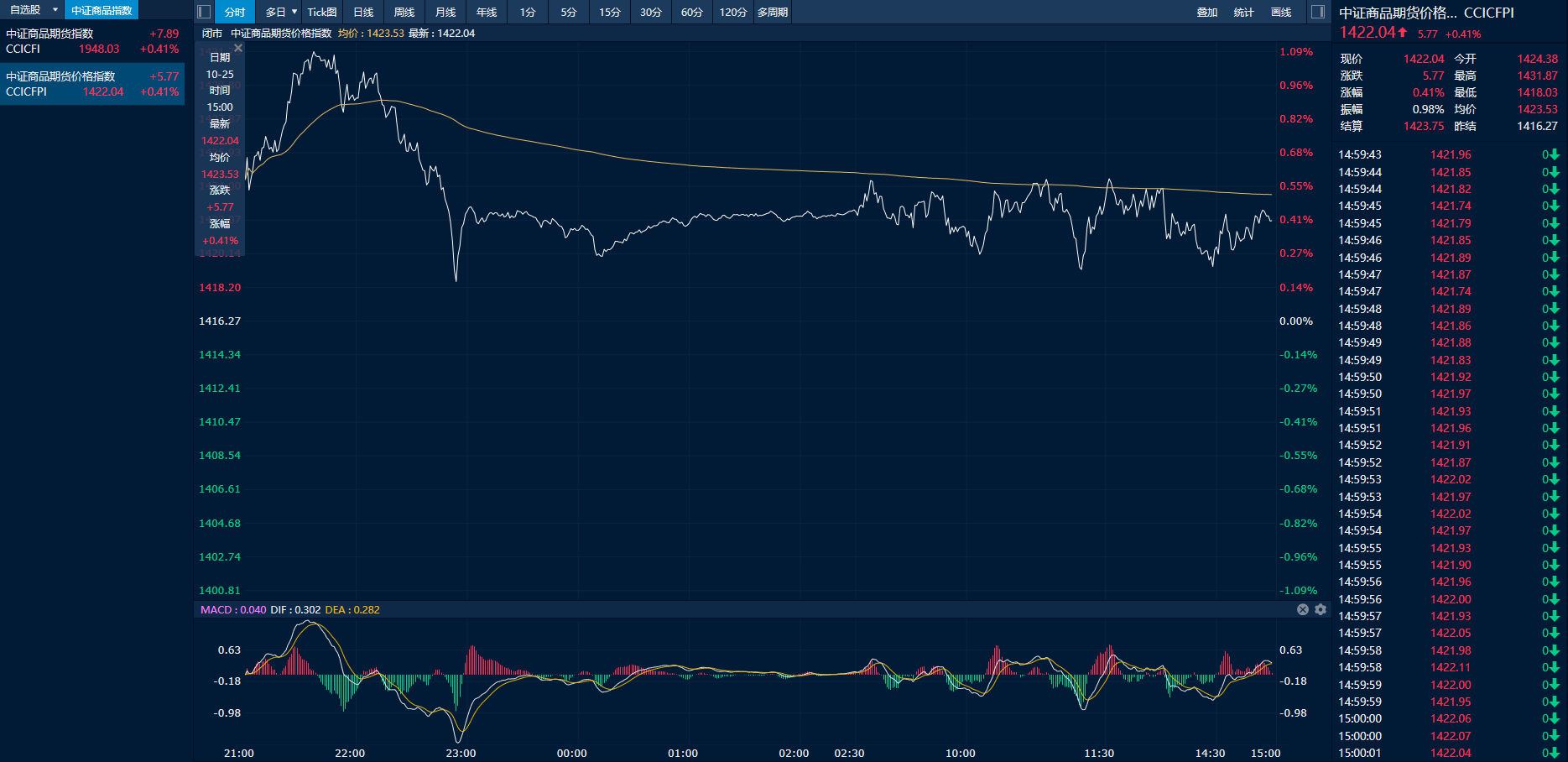The width and height of the screenshot is (1568, 762).
Task: Click the -1.09% bottom percent axis label
Action: [x=1299, y=590]
